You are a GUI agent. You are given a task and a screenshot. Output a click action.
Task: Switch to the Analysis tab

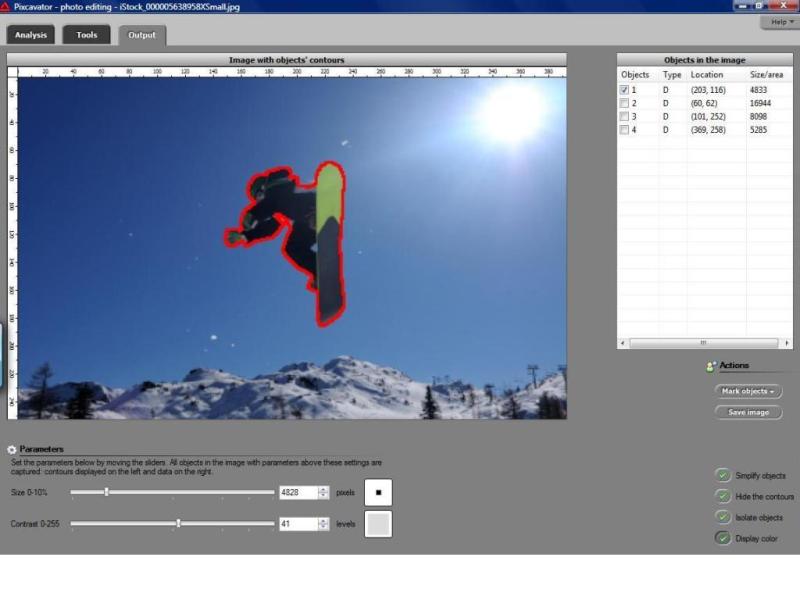tap(31, 35)
